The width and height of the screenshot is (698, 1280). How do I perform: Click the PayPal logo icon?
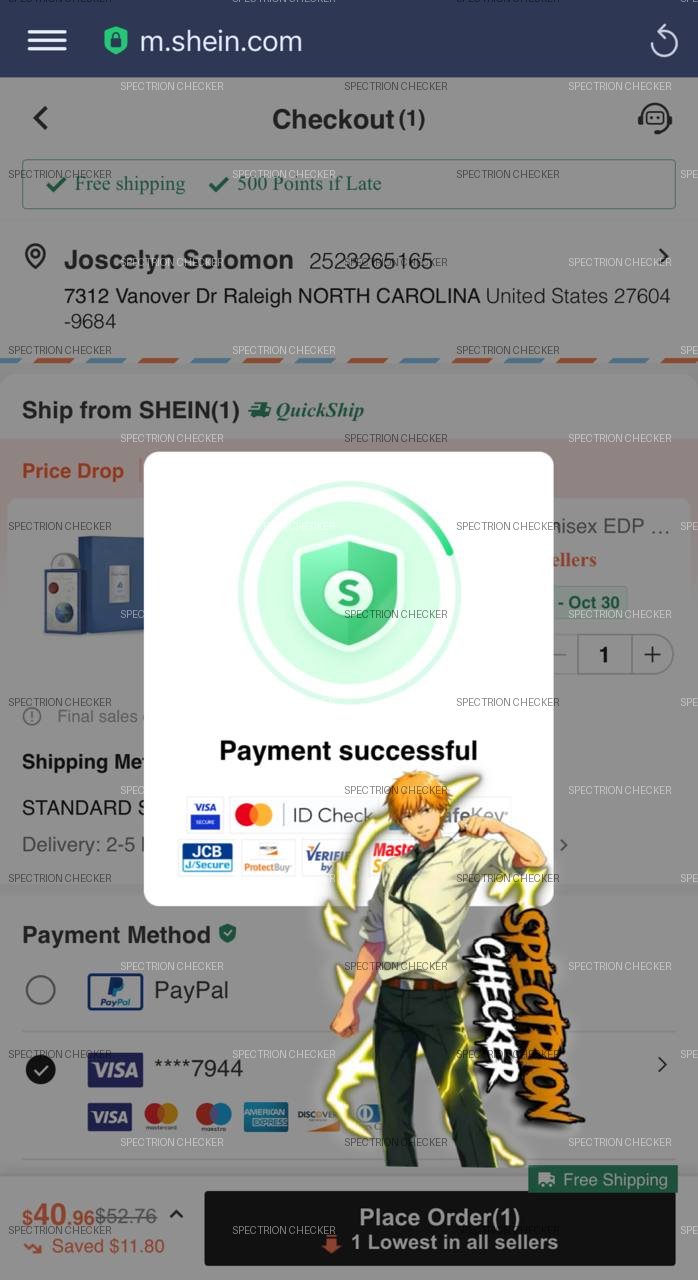coord(115,991)
